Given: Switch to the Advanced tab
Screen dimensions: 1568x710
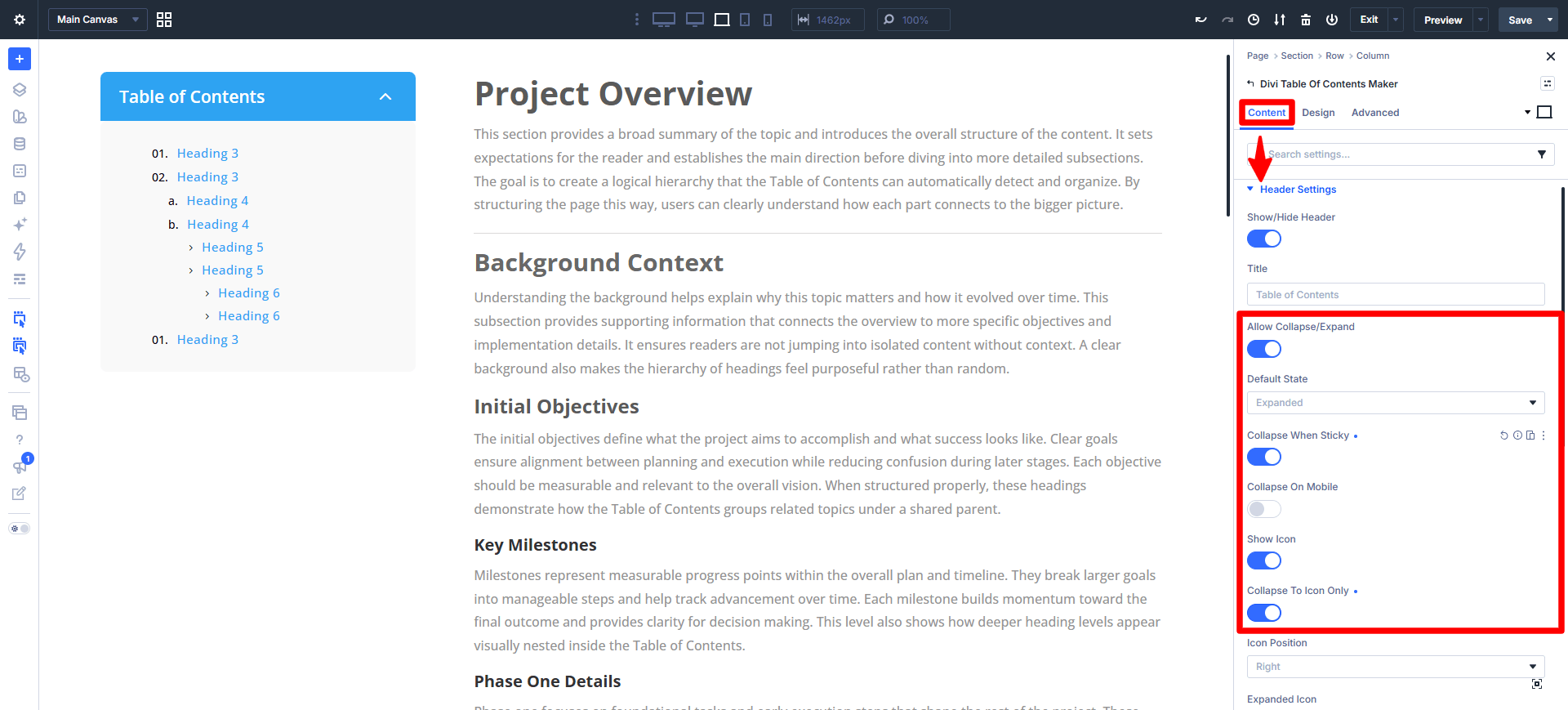Looking at the screenshot, I should point(1375,113).
